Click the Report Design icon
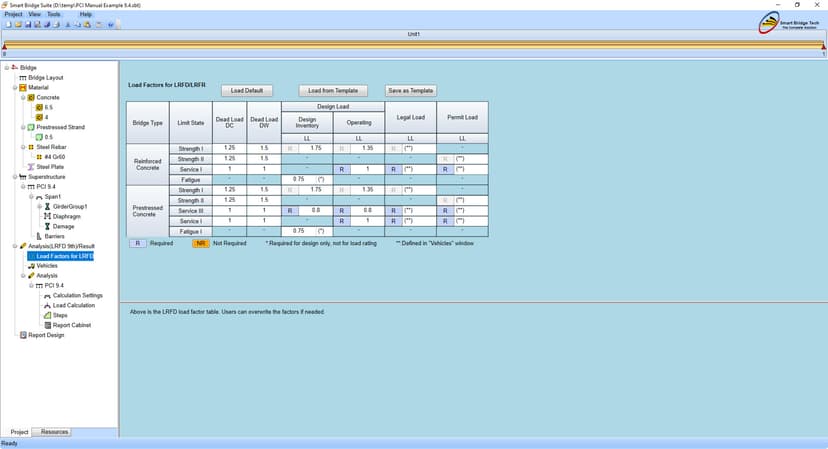 pyautogui.click(x=23, y=335)
